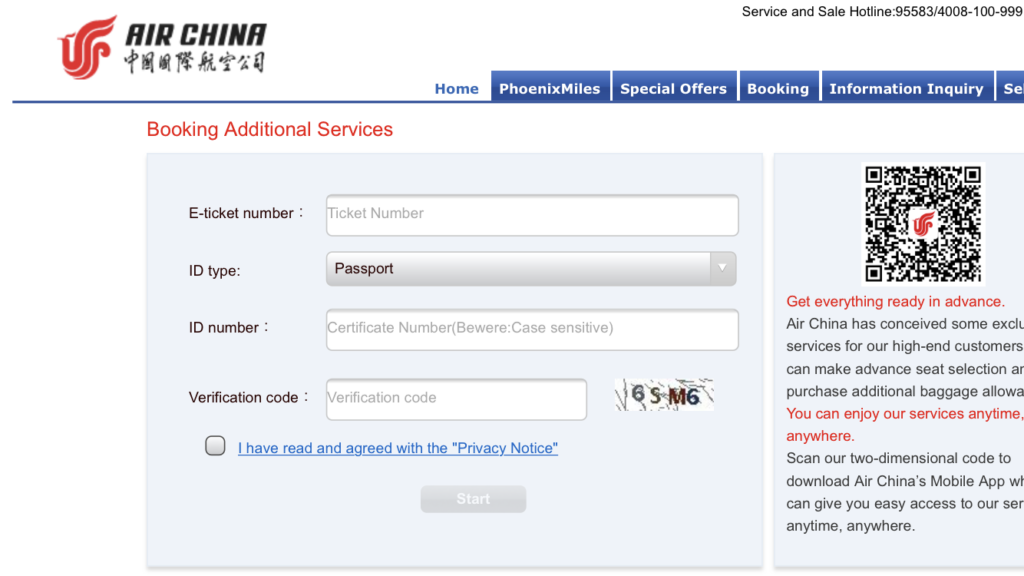The height and width of the screenshot is (576, 1024).
Task: Focus the ID number field
Action: (532, 329)
